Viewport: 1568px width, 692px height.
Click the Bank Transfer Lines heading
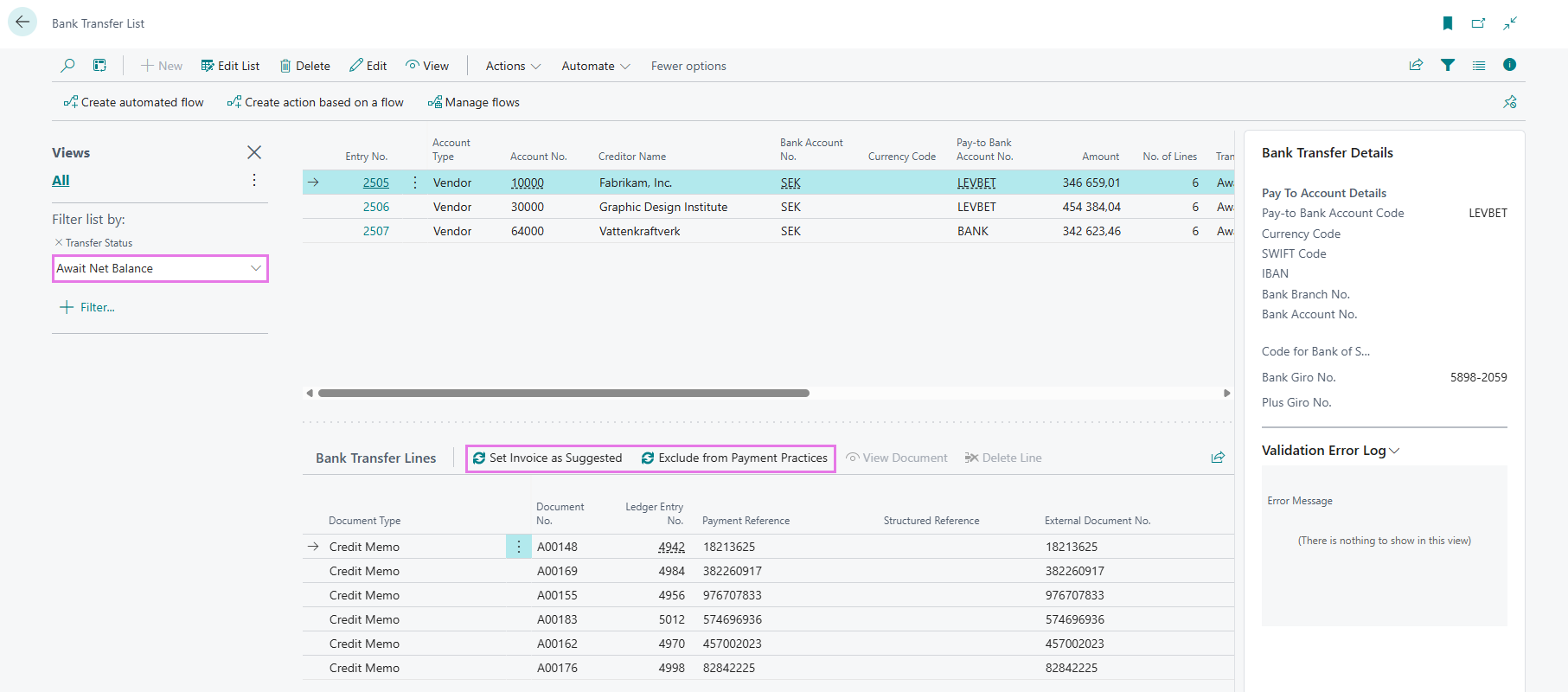376,458
